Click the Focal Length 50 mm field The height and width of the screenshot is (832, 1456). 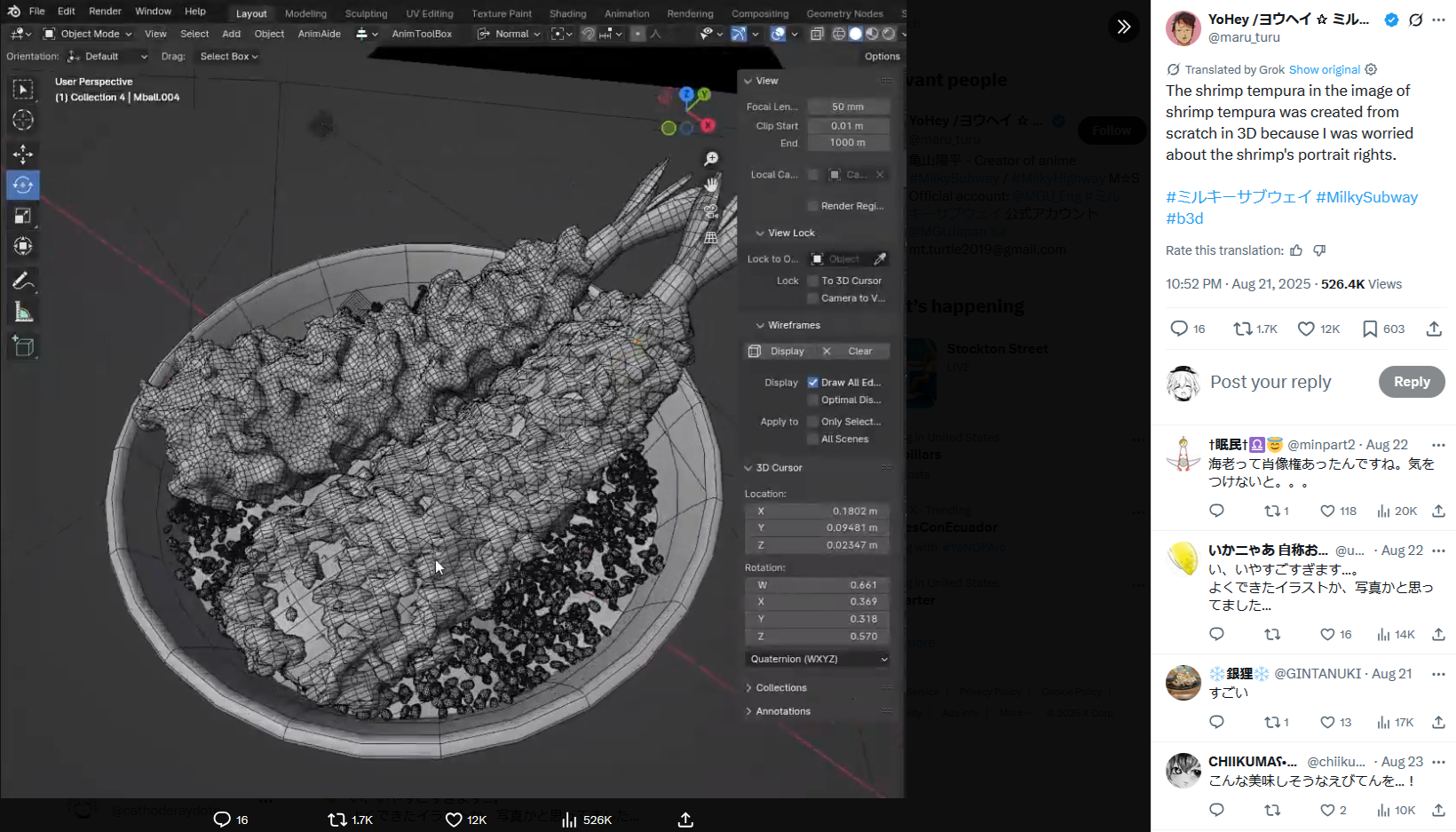[x=848, y=107]
